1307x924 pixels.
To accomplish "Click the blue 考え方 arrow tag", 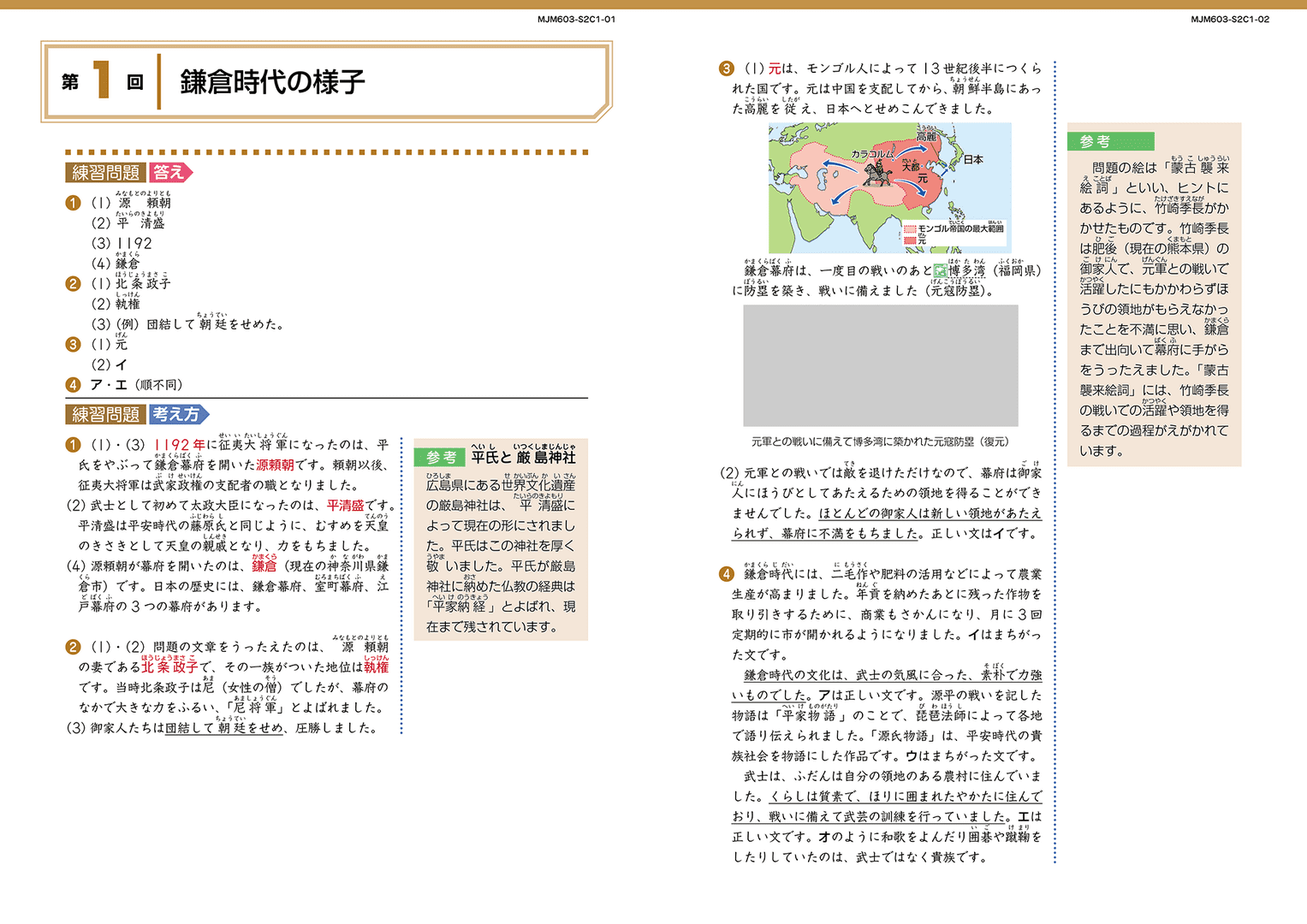I will [x=179, y=415].
